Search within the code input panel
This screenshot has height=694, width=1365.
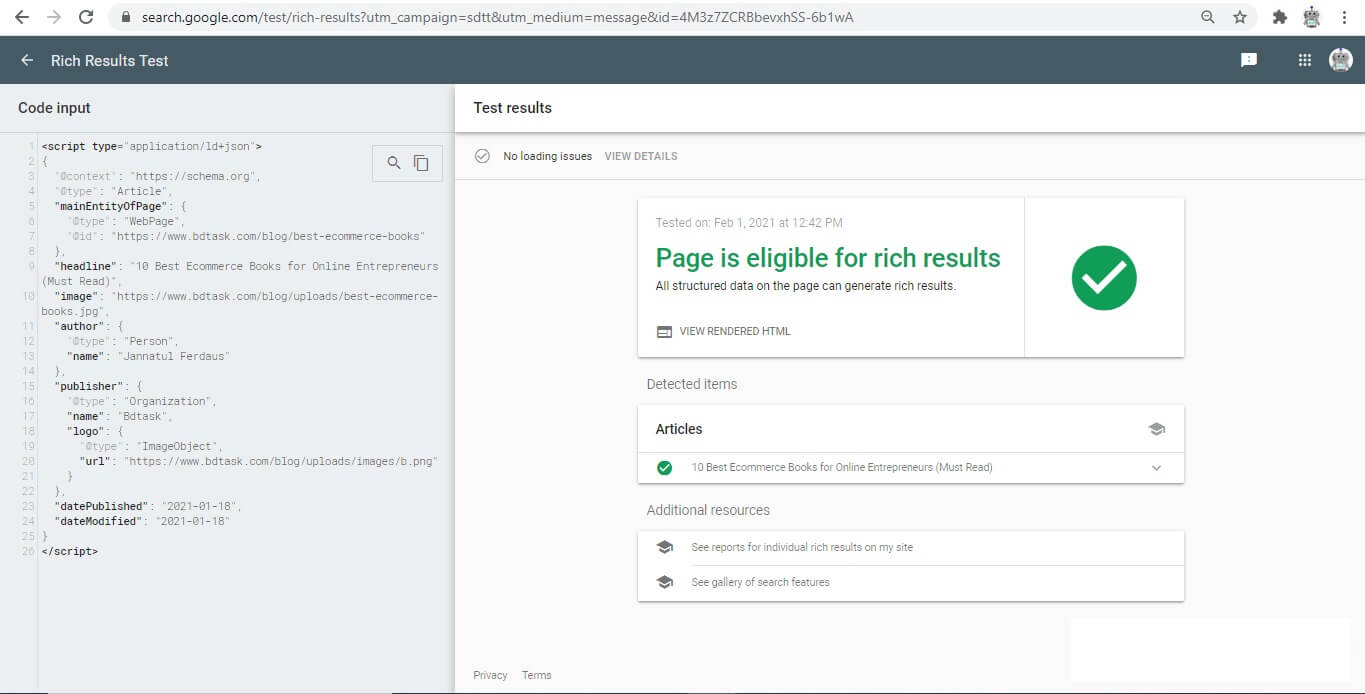[x=392, y=162]
